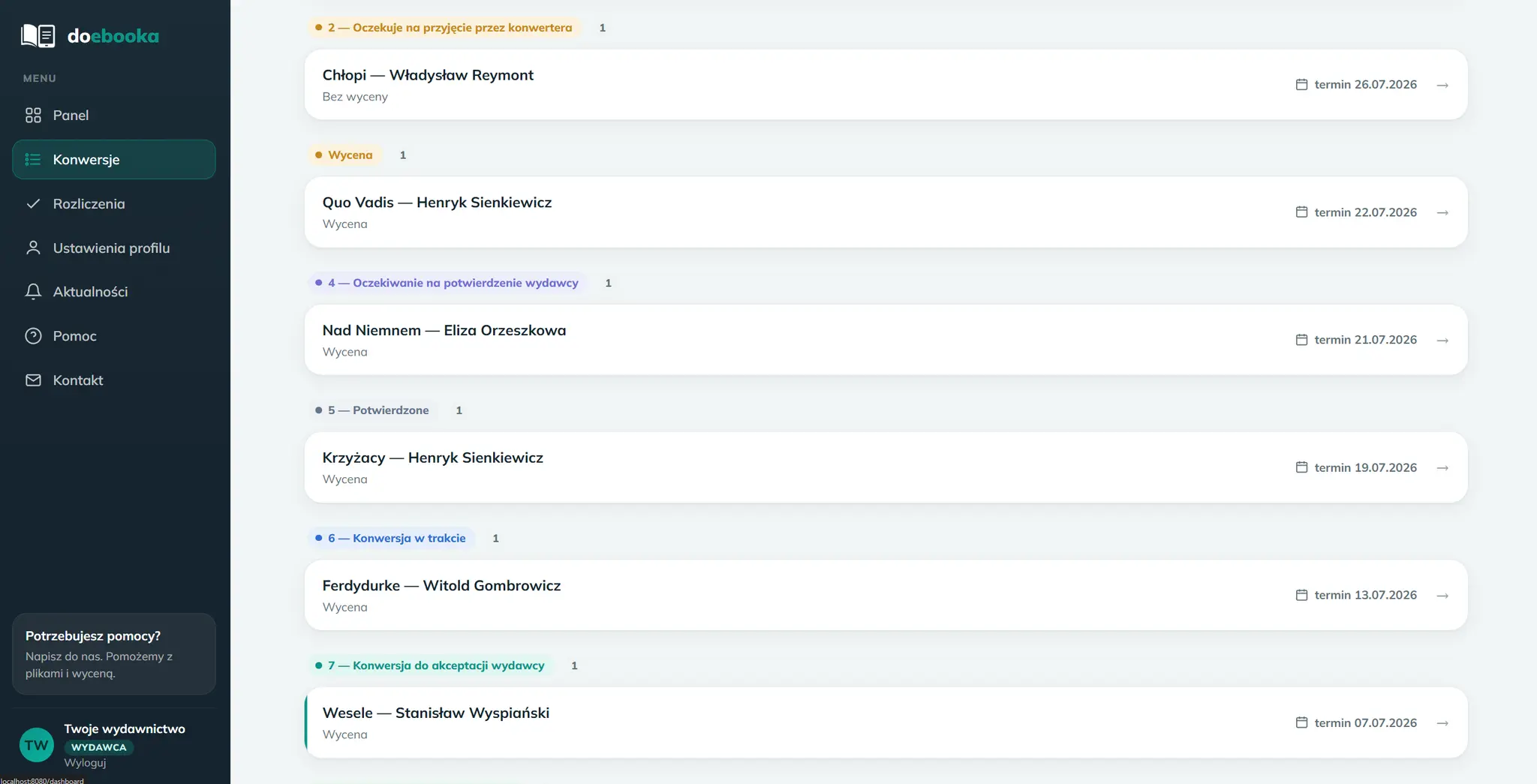Screen dimensions: 1537x784
Task: Click the Panel grid icon
Action: coord(33,115)
